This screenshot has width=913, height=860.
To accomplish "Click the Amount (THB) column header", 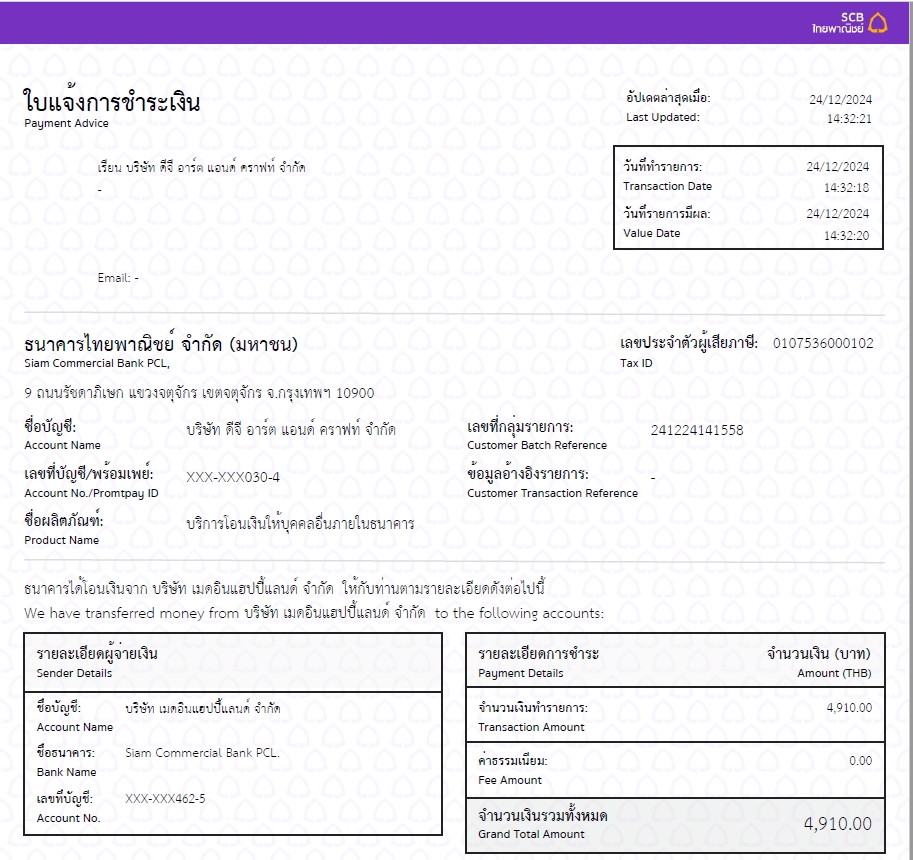I will pos(834,673).
